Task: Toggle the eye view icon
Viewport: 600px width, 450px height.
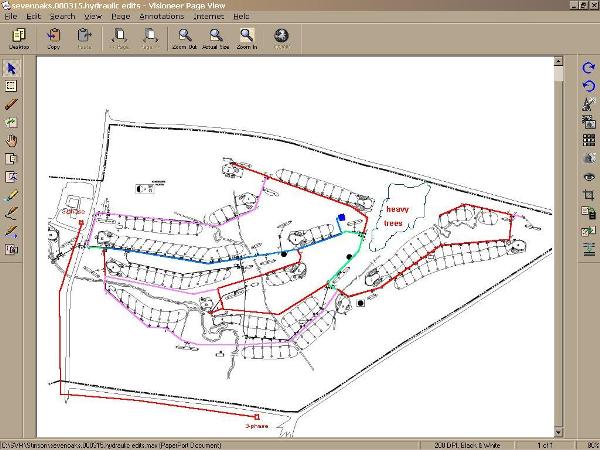Action: pyautogui.click(x=588, y=176)
